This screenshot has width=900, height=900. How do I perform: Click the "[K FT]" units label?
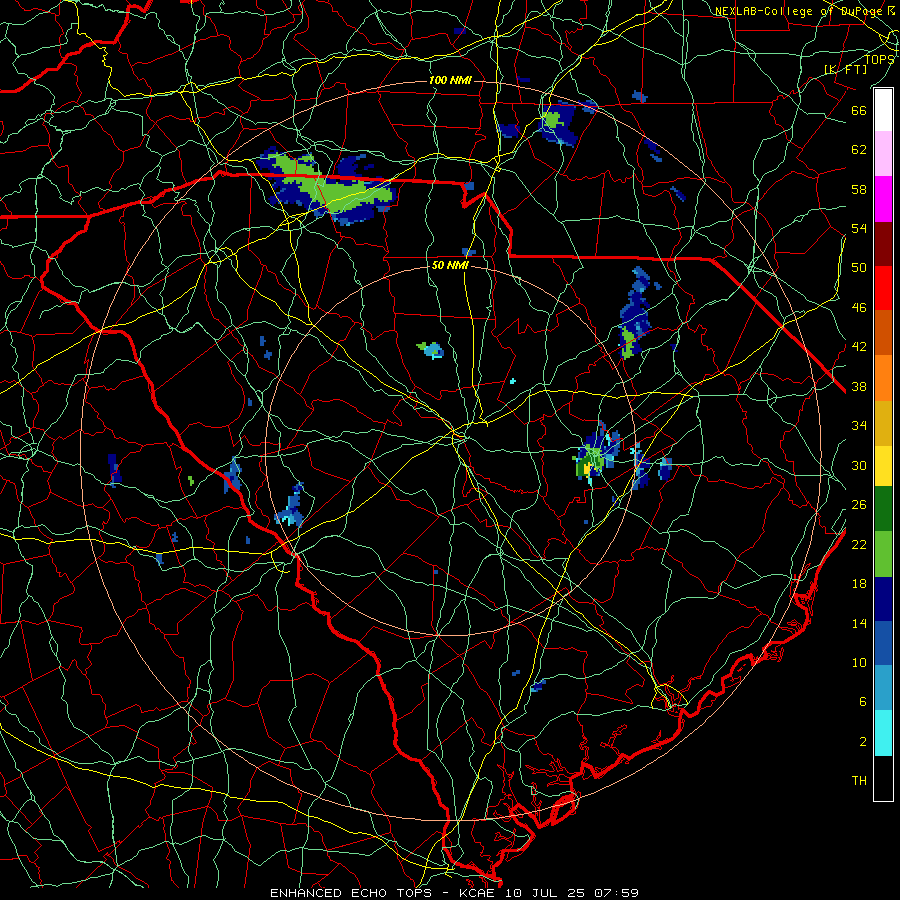click(x=846, y=69)
